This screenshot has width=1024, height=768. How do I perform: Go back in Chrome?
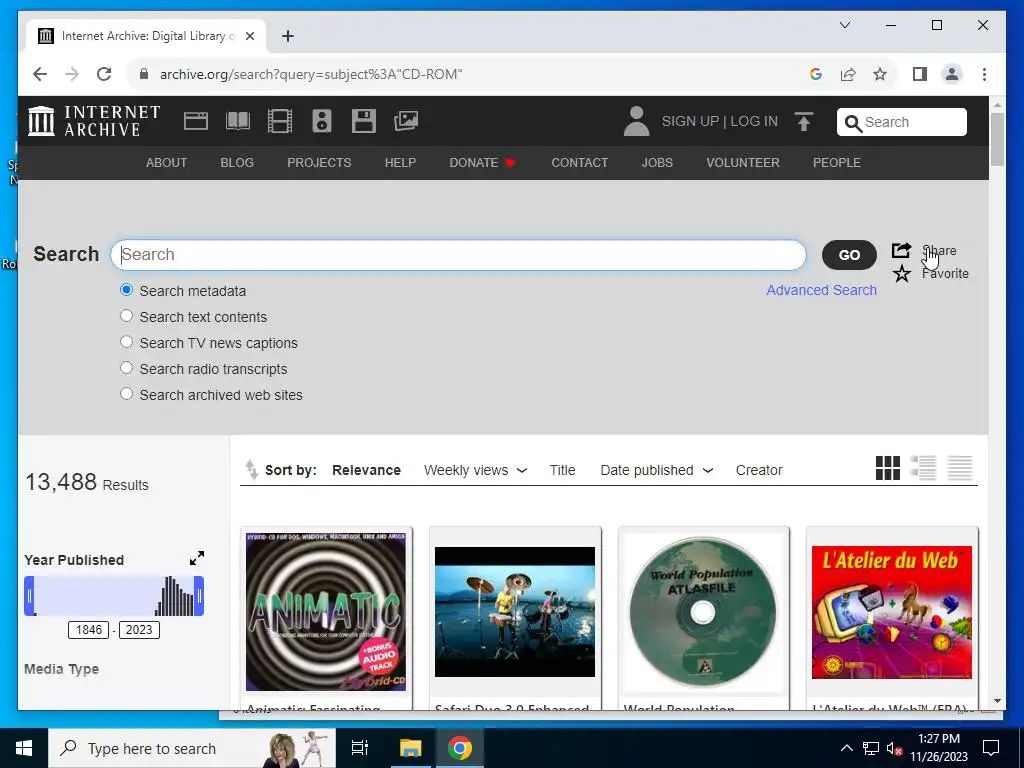click(40, 74)
